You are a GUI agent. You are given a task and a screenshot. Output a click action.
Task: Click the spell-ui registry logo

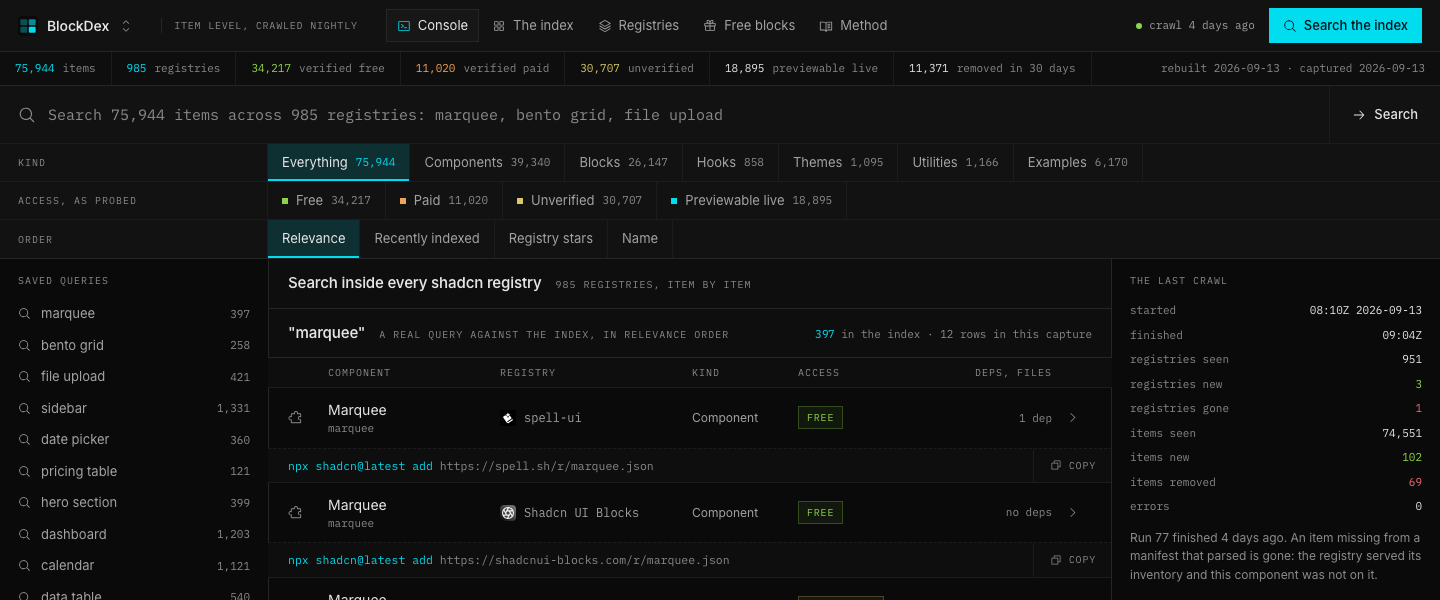tap(508, 418)
